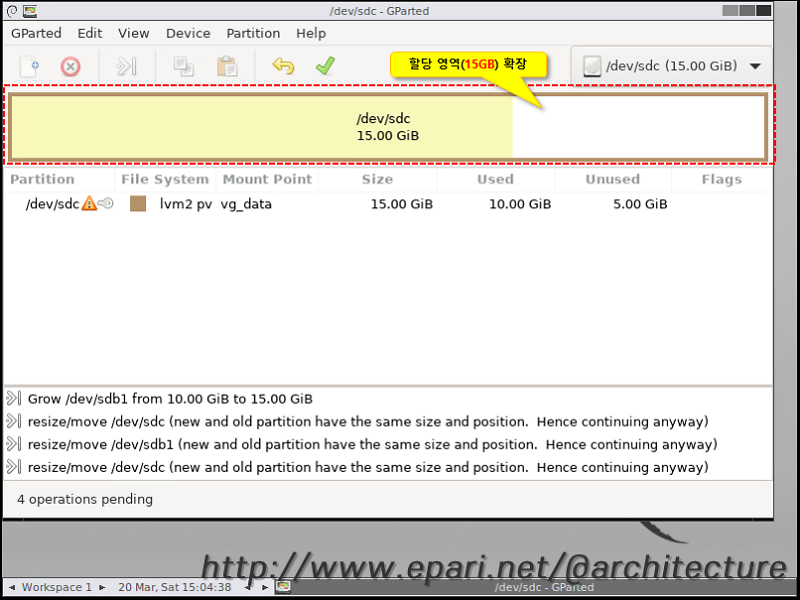Click the Size column header
The height and width of the screenshot is (600, 800).
coord(378,180)
